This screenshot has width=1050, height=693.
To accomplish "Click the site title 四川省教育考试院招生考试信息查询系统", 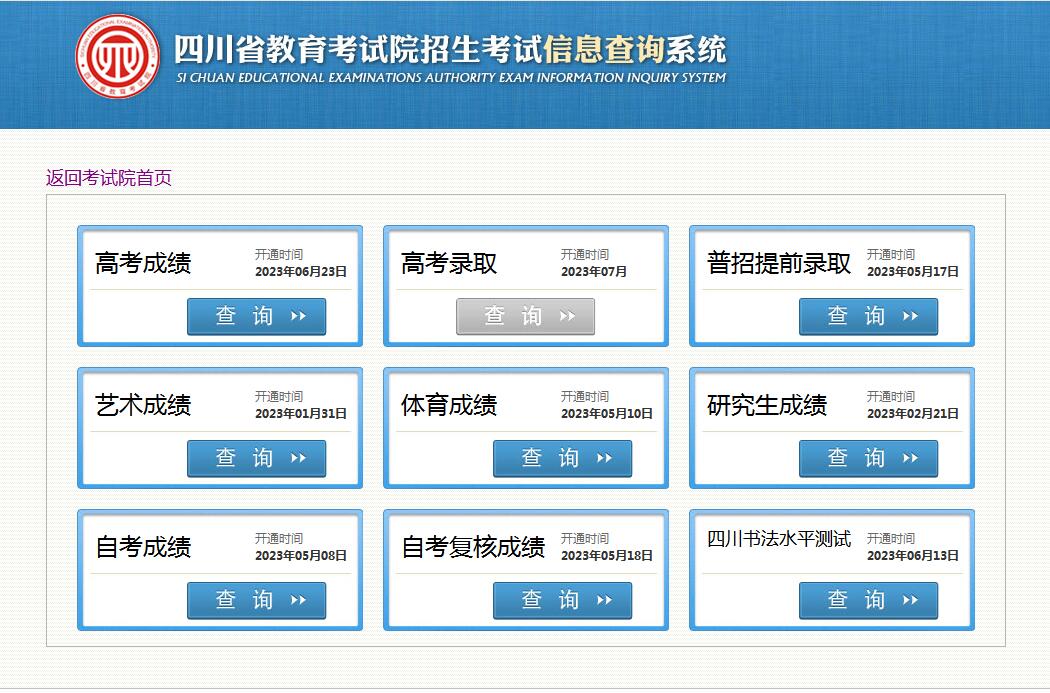I will click(450, 49).
